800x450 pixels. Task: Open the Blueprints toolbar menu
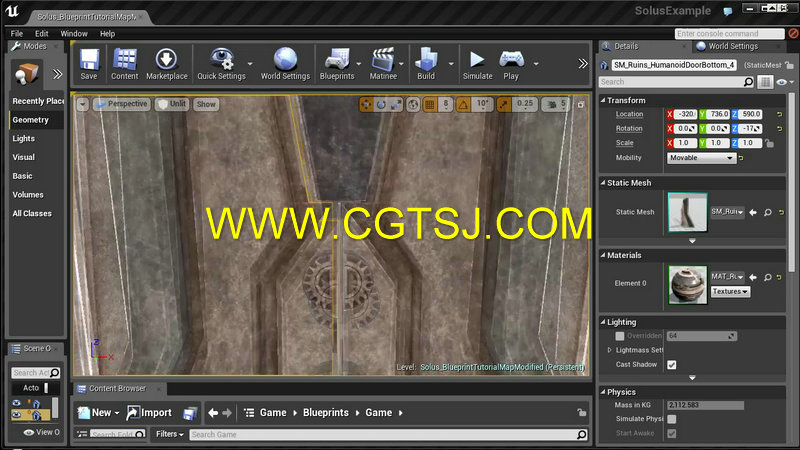pos(337,64)
